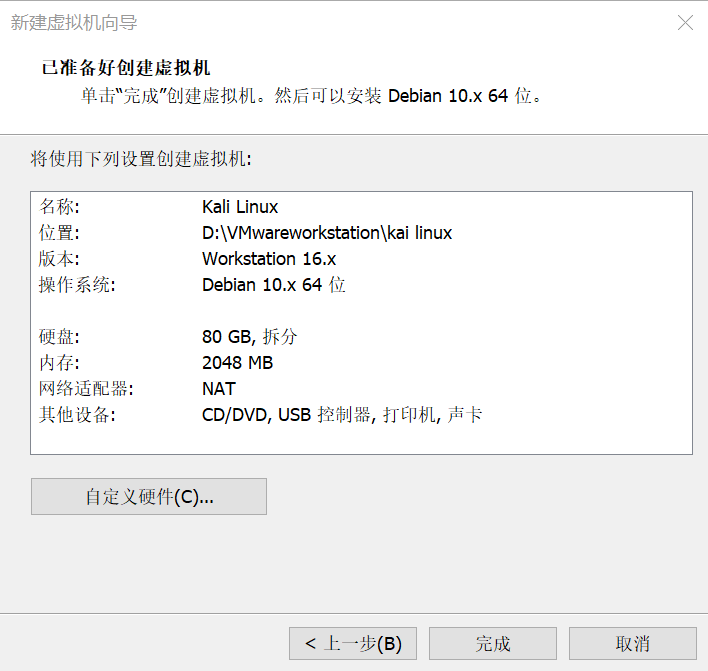Screen dimensions: 708x671
Task: Click the 其他设备: label
Action: point(77,415)
